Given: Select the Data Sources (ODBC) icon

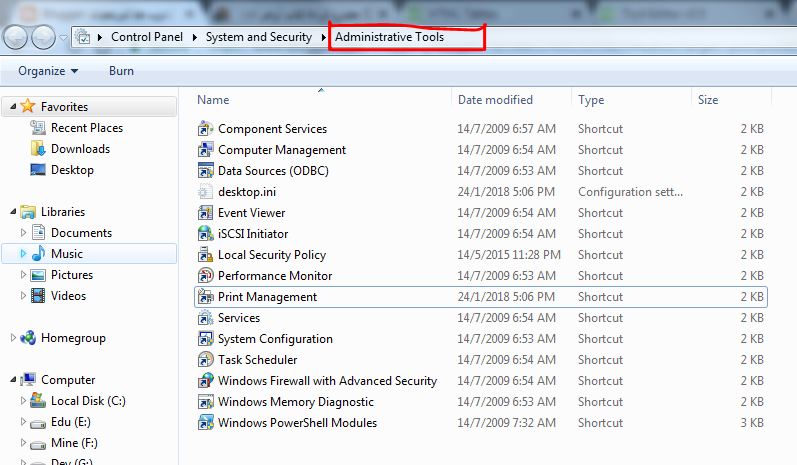Looking at the screenshot, I should [205, 170].
